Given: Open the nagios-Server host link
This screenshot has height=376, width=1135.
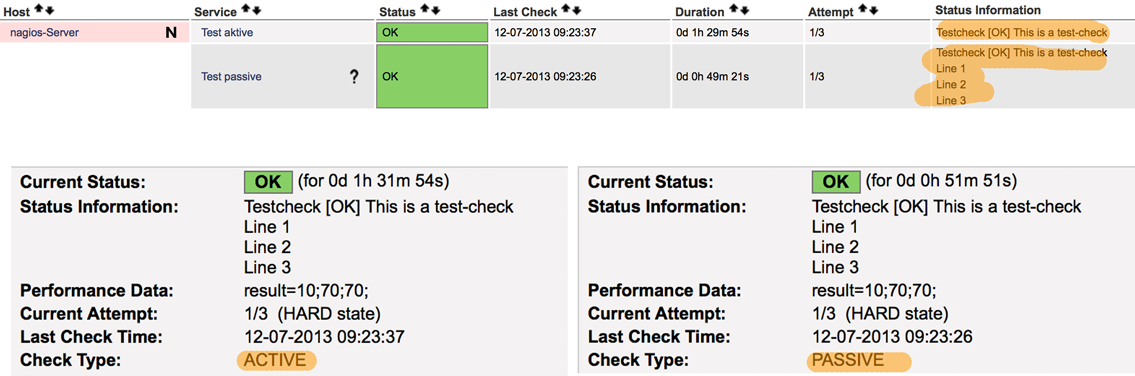Looking at the screenshot, I should coord(45,33).
